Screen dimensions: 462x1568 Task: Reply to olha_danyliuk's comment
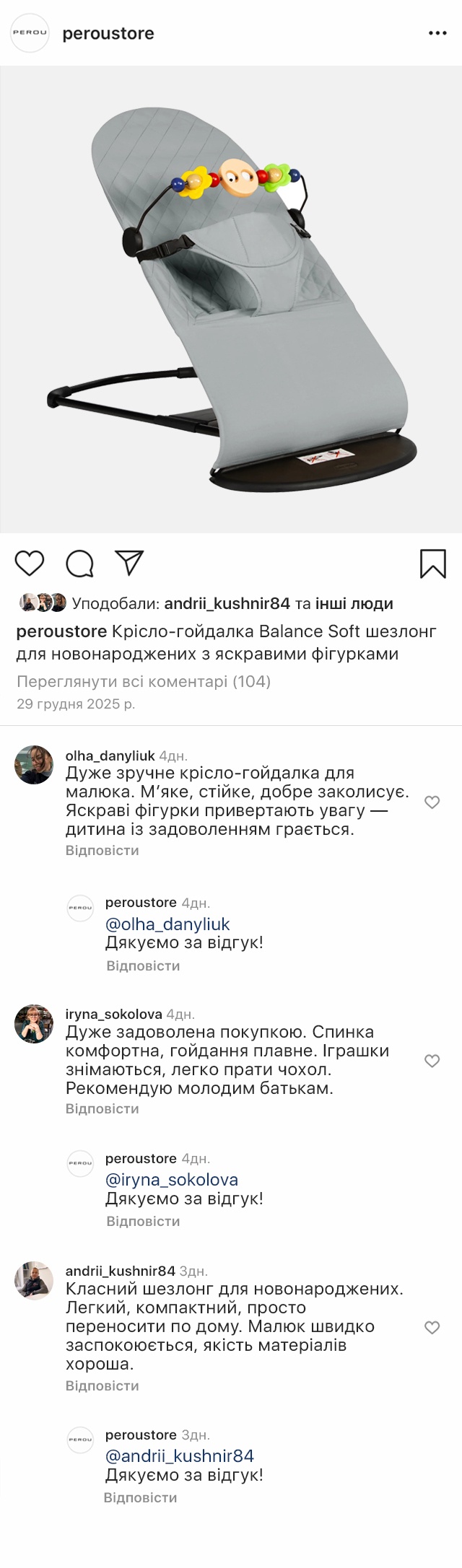[102, 850]
